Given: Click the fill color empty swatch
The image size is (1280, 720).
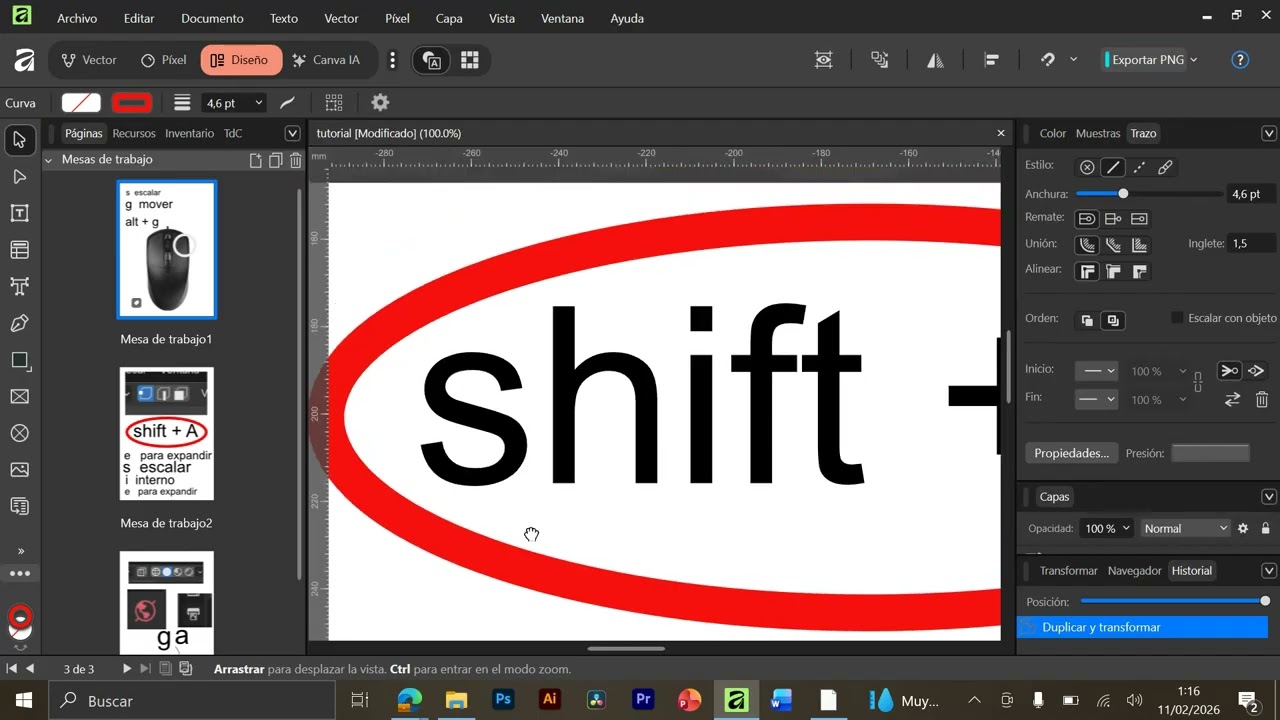Looking at the screenshot, I should [x=81, y=102].
